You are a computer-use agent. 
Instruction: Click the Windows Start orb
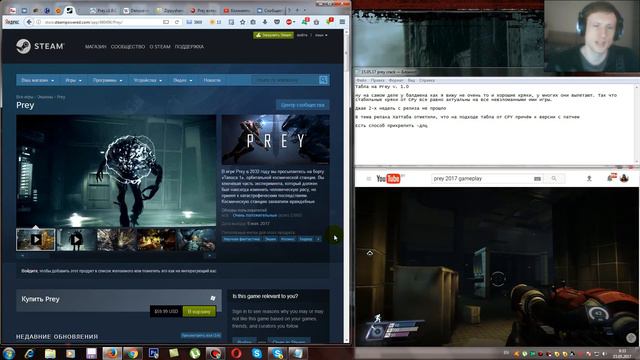[x=9, y=353]
